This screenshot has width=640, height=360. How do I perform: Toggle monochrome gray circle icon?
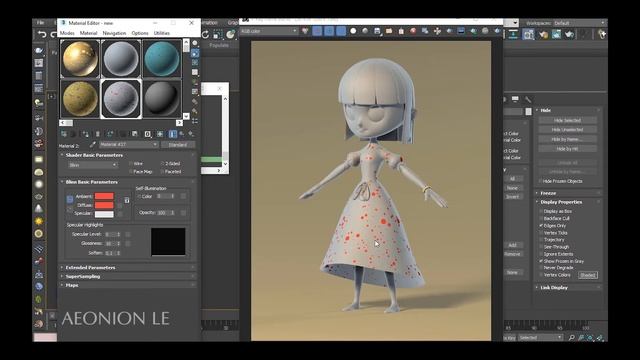tap(365, 31)
